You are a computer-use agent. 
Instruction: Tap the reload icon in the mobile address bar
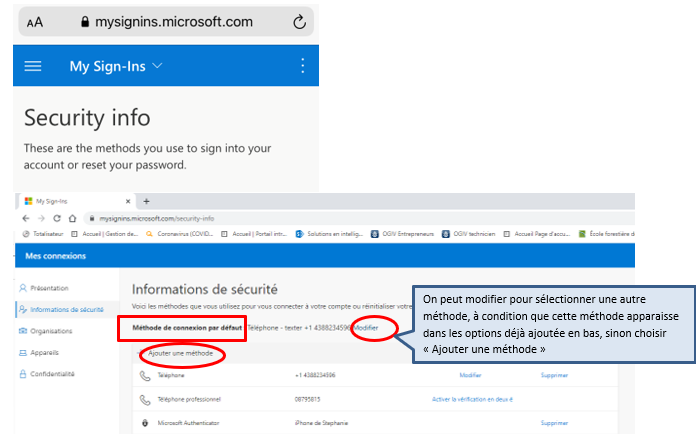[x=300, y=22]
